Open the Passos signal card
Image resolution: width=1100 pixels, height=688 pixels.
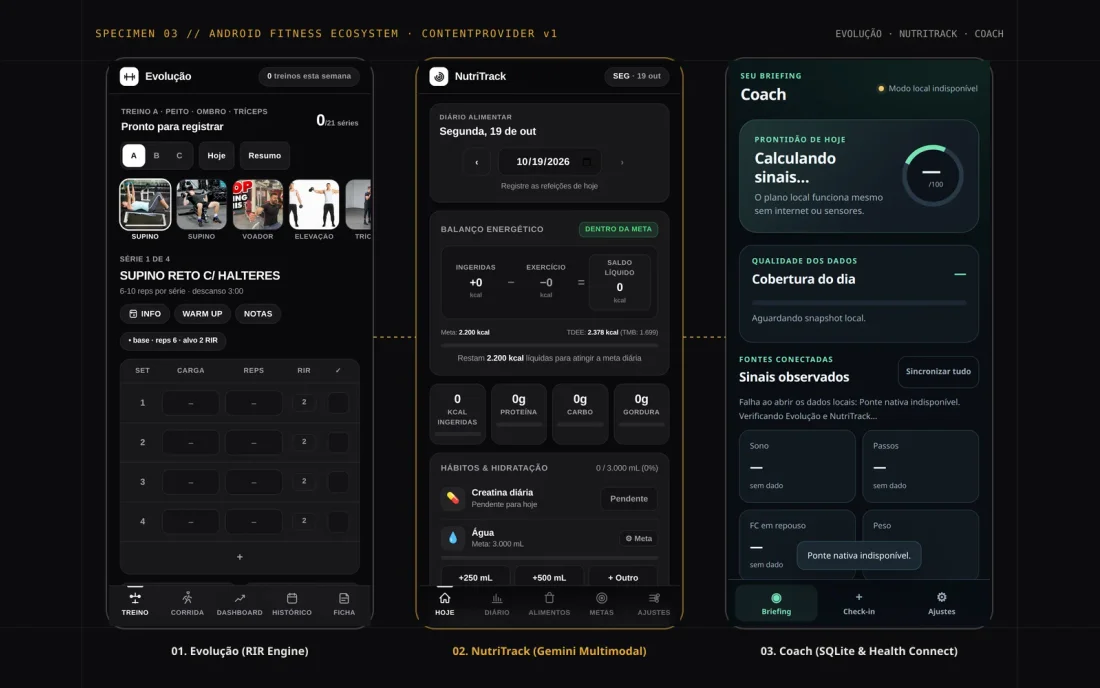click(920, 466)
